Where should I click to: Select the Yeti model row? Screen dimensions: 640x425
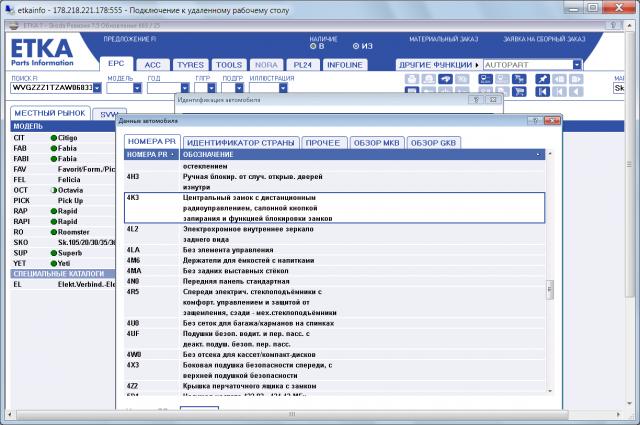[63, 263]
